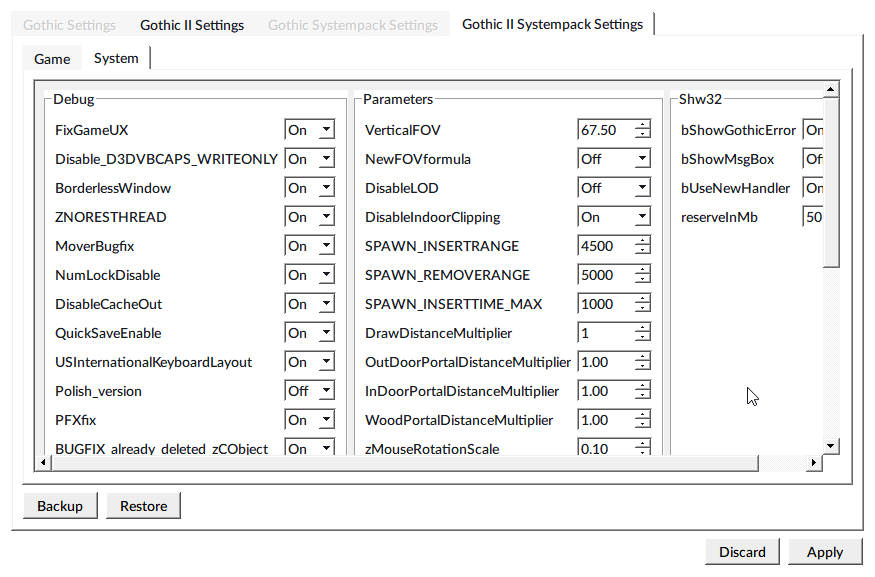Image resolution: width=875 pixels, height=577 pixels.
Task: Click the horizontal scrollbar left arrow
Action: click(x=43, y=463)
